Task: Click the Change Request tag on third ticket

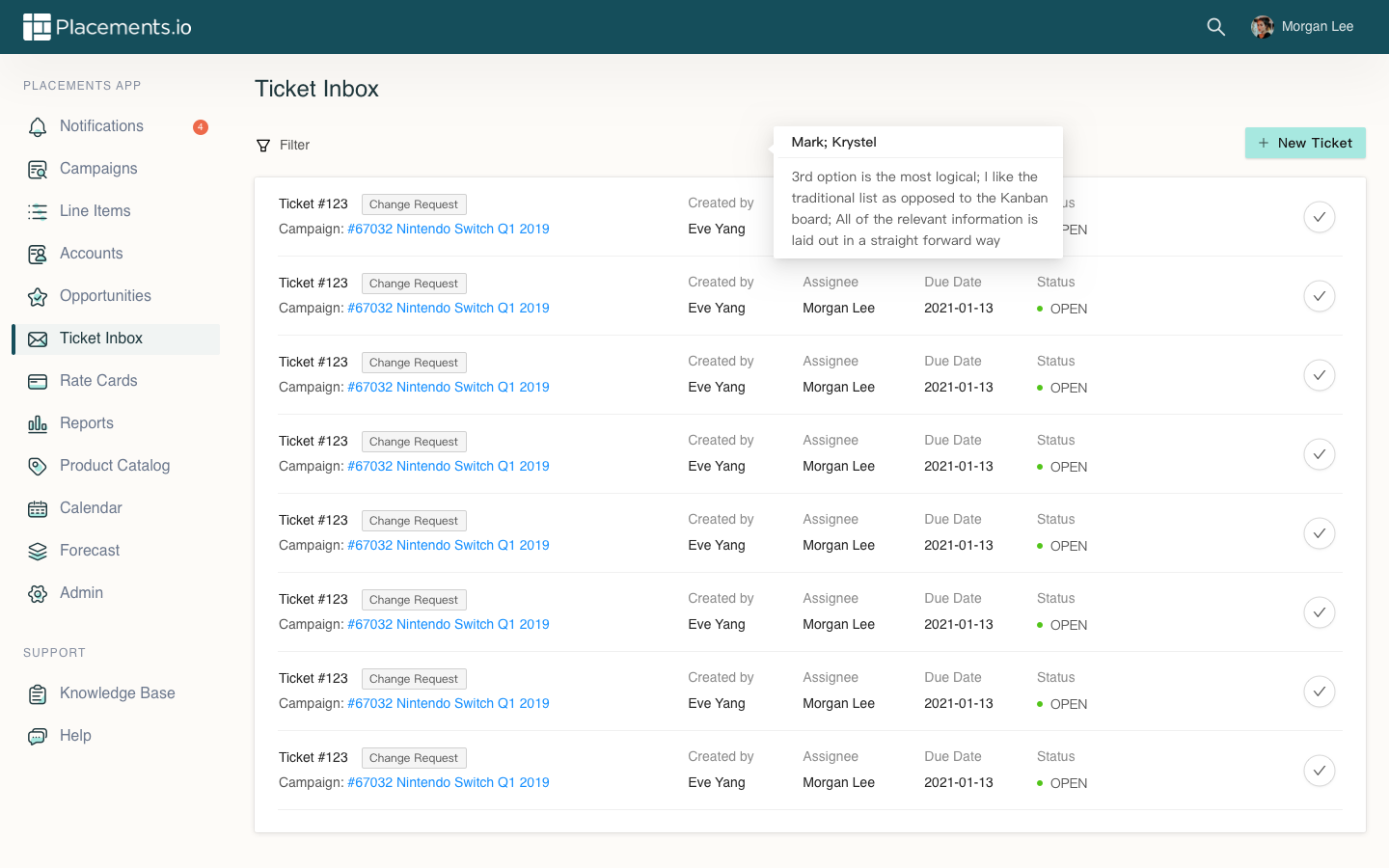Action: coord(414,363)
